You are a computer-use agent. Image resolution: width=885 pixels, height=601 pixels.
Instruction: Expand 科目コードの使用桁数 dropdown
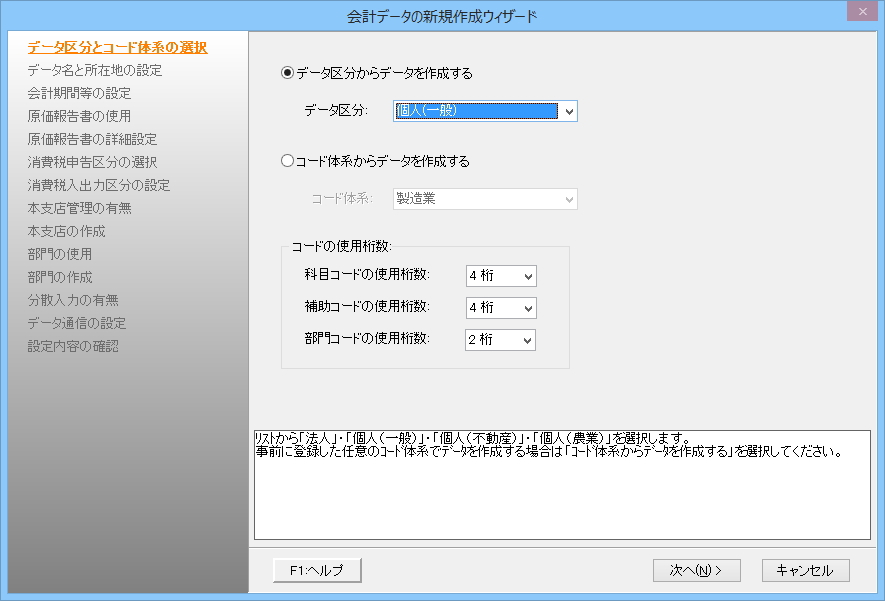point(527,276)
